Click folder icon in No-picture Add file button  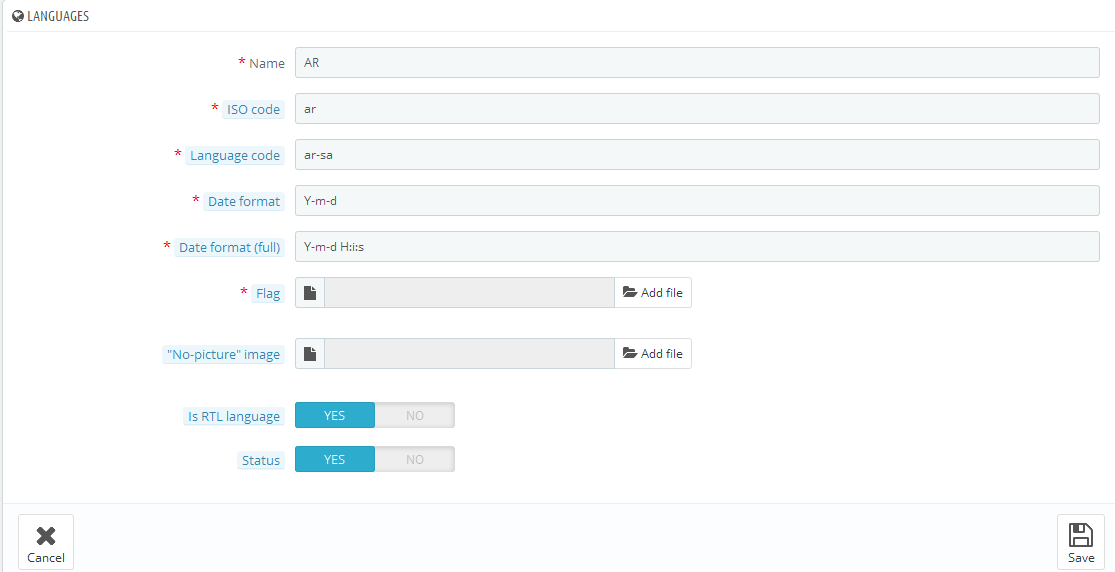click(x=630, y=354)
